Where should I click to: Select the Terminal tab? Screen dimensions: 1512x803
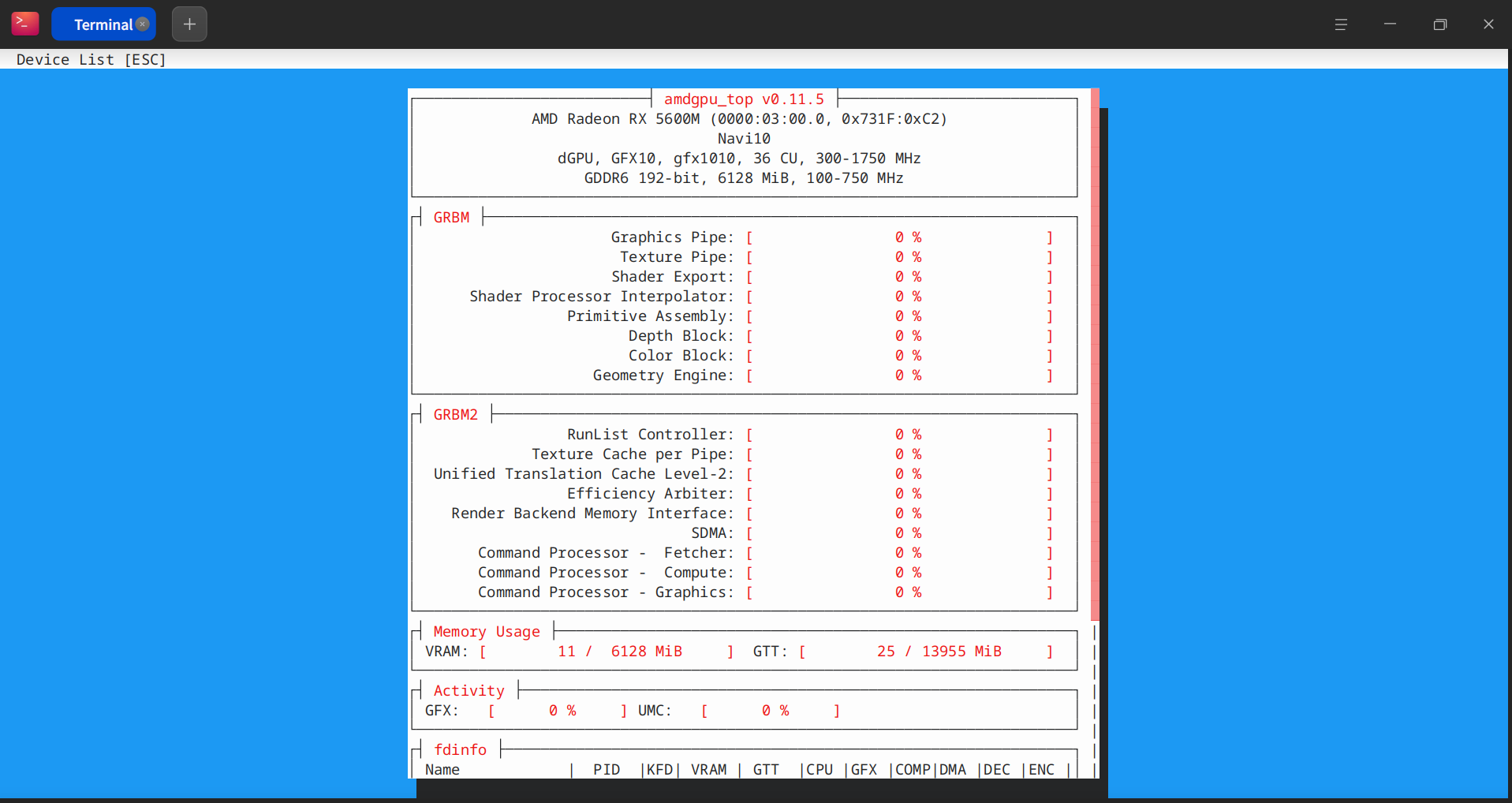pos(103,24)
